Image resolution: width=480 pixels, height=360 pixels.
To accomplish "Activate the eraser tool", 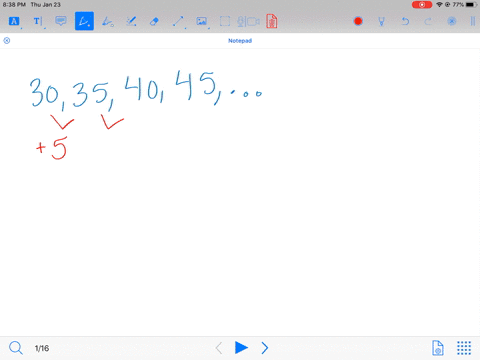I will coord(154,22).
